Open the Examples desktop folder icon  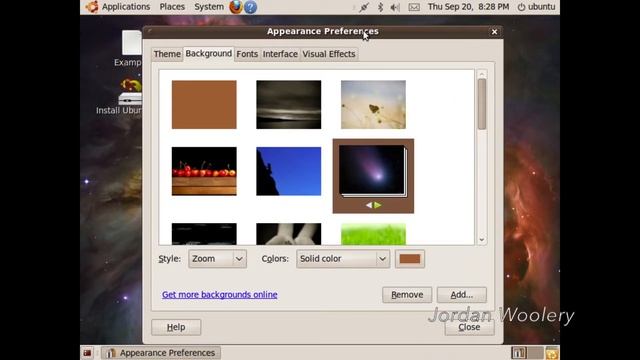tap(131, 48)
